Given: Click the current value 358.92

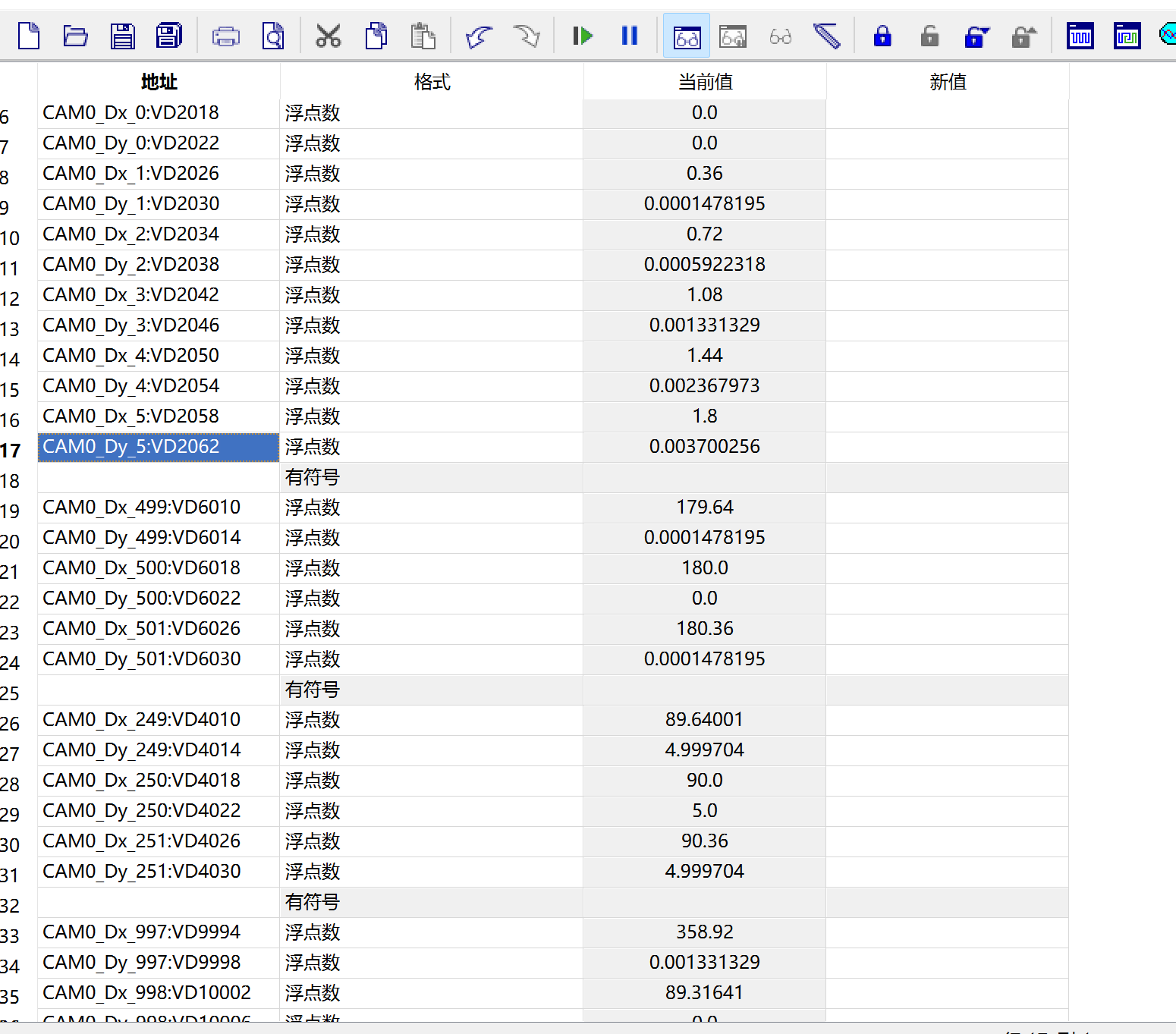Looking at the screenshot, I should point(705,932).
